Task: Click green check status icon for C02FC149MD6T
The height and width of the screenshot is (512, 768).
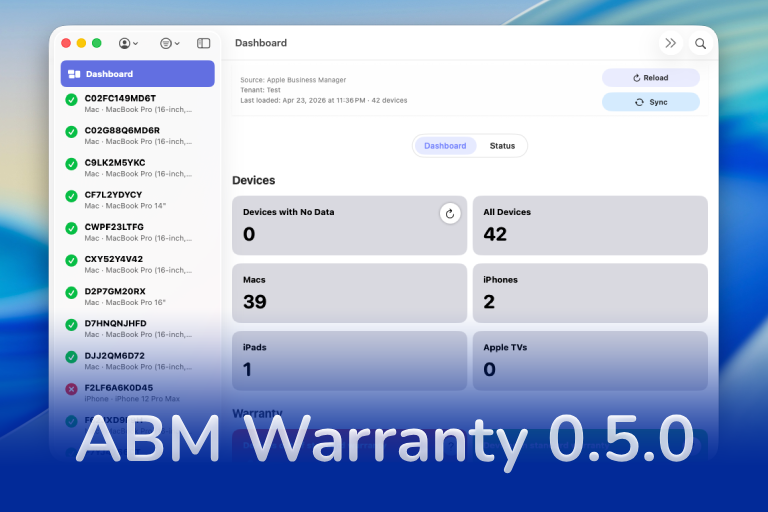Action: [x=72, y=100]
